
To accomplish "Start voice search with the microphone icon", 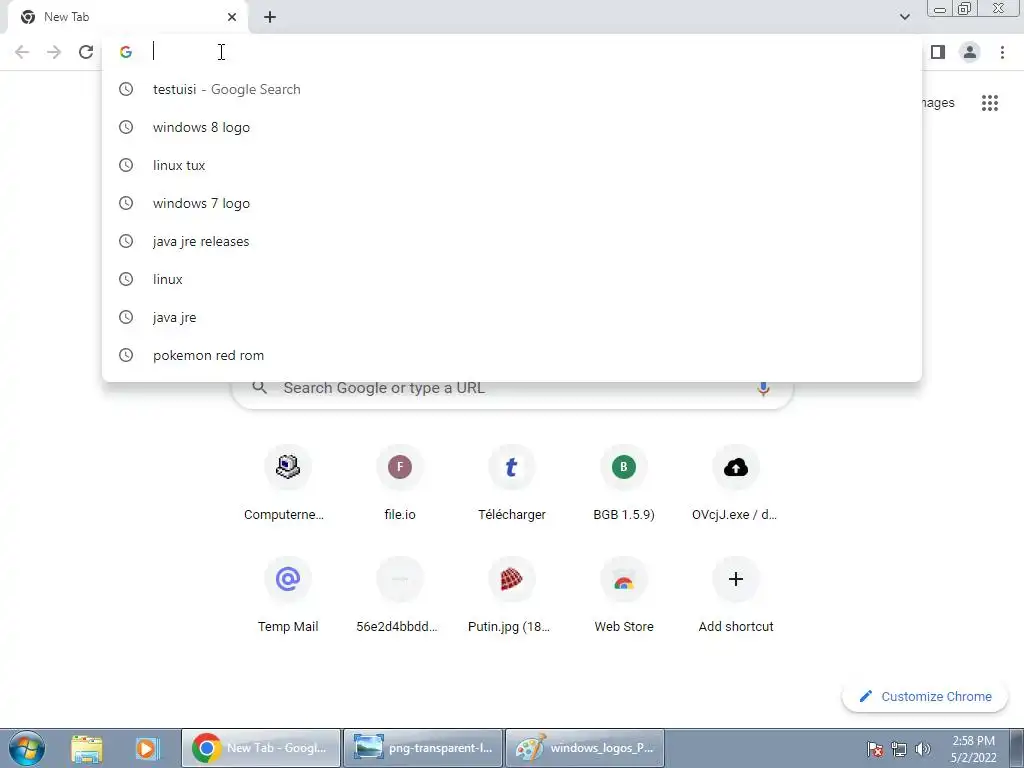I will [x=763, y=389].
